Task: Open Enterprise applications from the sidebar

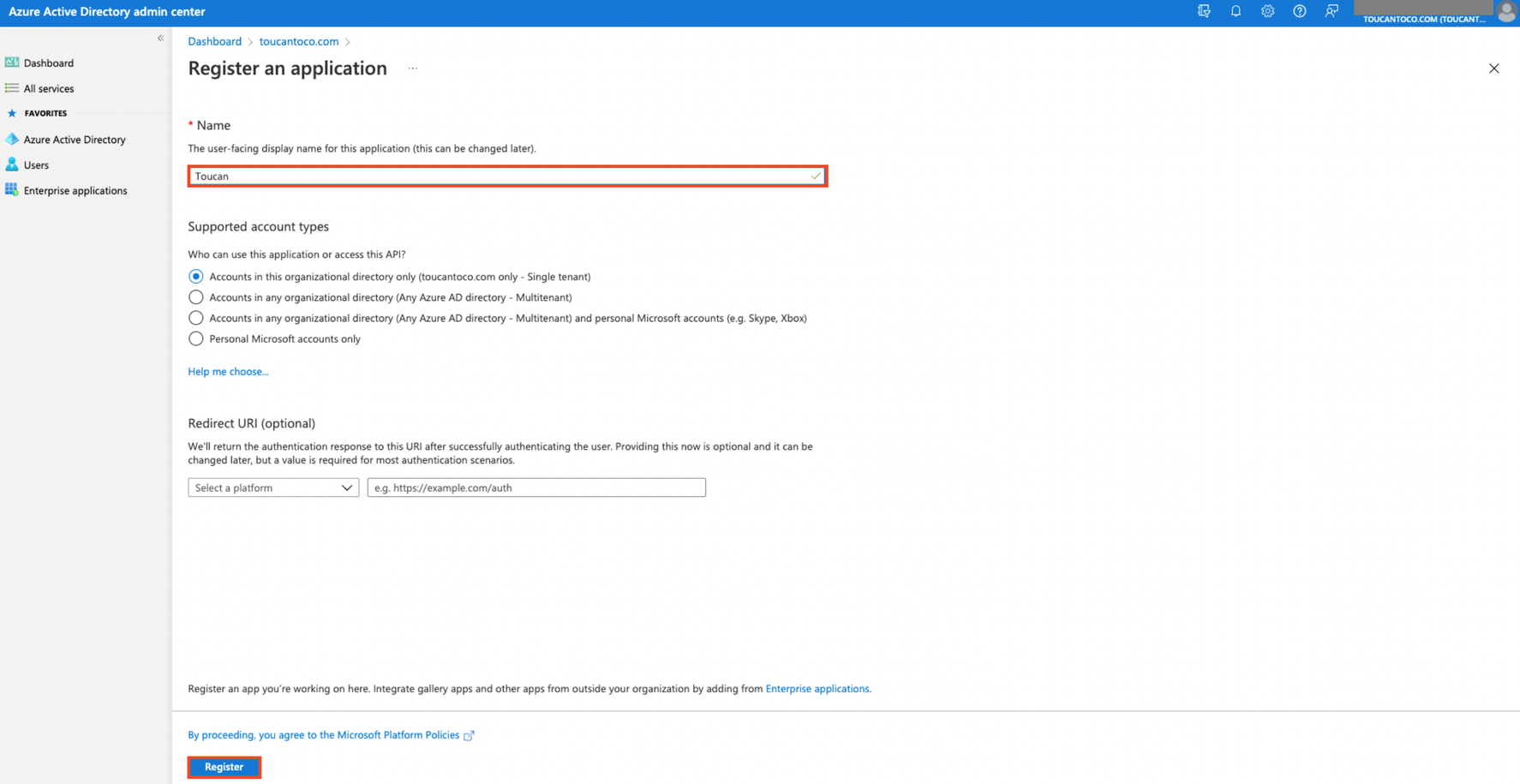Action: click(12, 190)
